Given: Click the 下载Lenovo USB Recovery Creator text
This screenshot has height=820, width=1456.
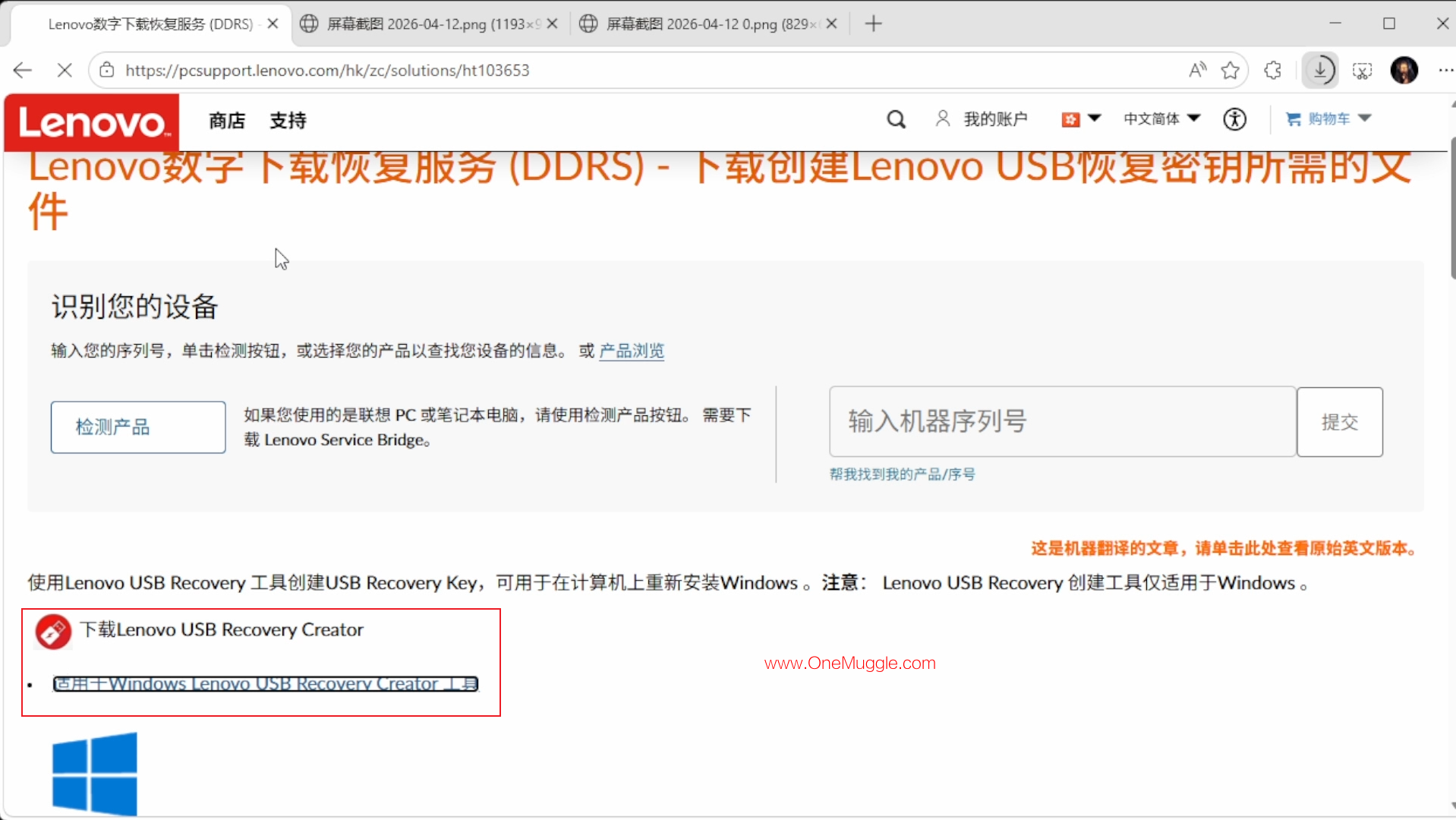Looking at the screenshot, I should pos(222,630).
